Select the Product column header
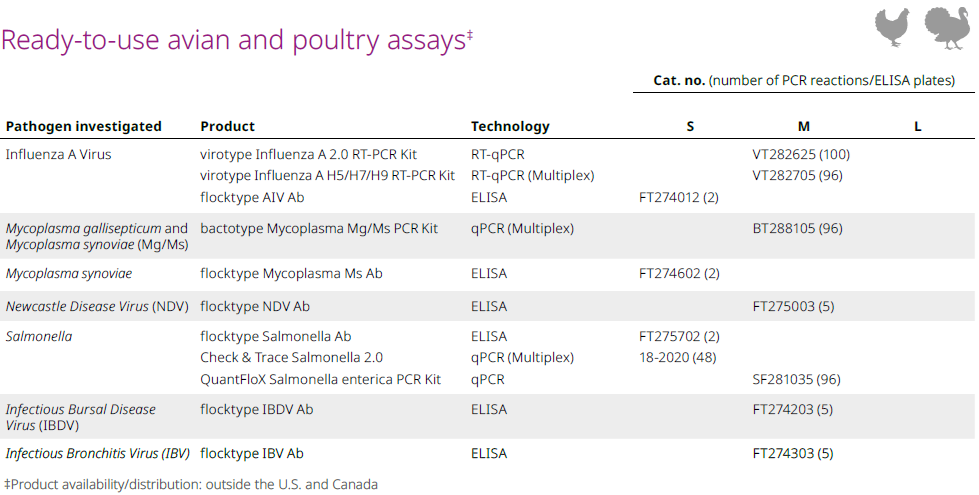 click(227, 126)
